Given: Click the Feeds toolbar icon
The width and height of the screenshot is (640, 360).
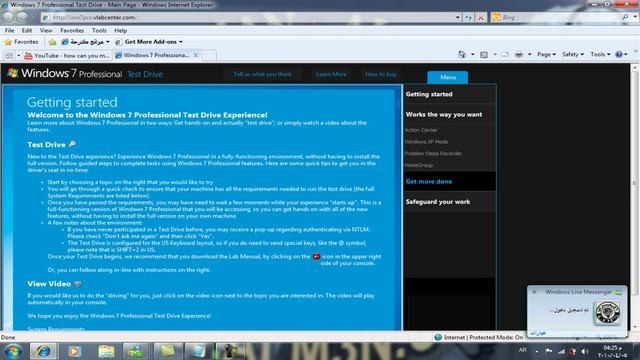Looking at the screenshot, I should (x=484, y=55).
